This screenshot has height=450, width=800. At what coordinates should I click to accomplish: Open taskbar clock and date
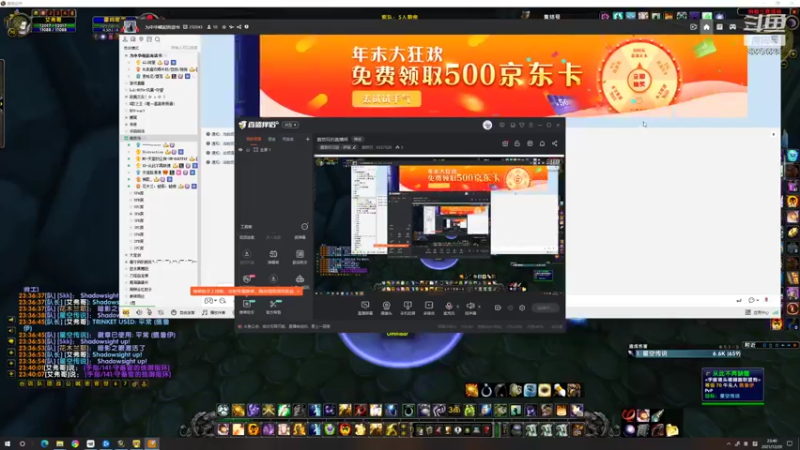click(772, 444)
